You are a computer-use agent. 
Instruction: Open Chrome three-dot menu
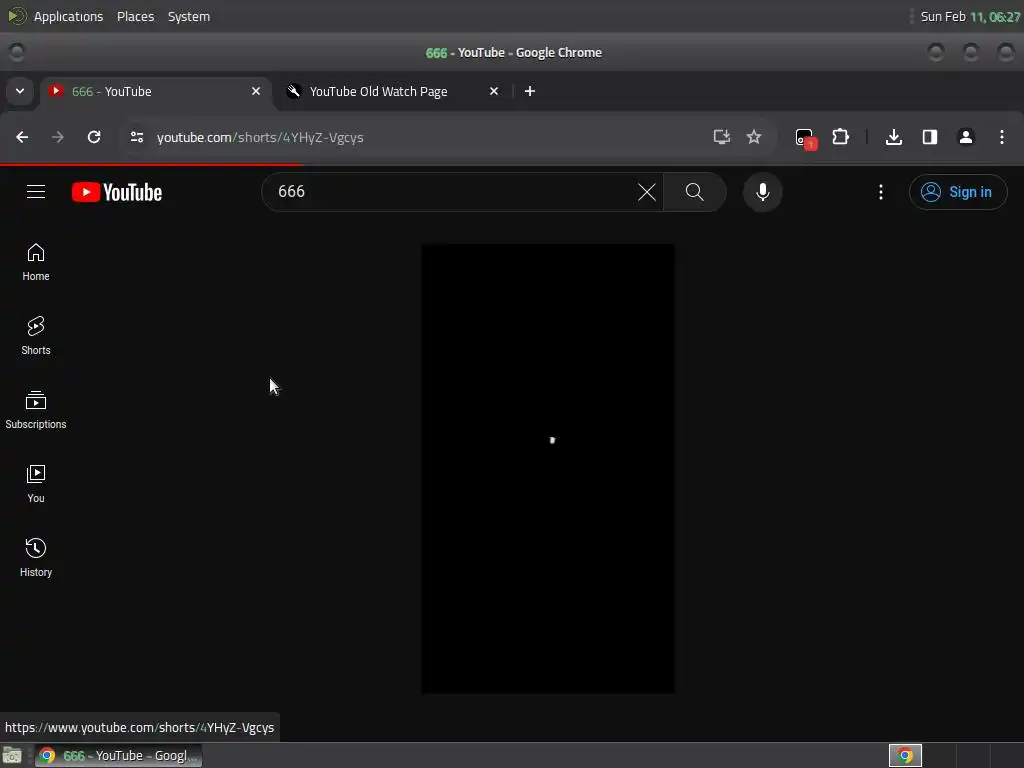point(1001,137)
